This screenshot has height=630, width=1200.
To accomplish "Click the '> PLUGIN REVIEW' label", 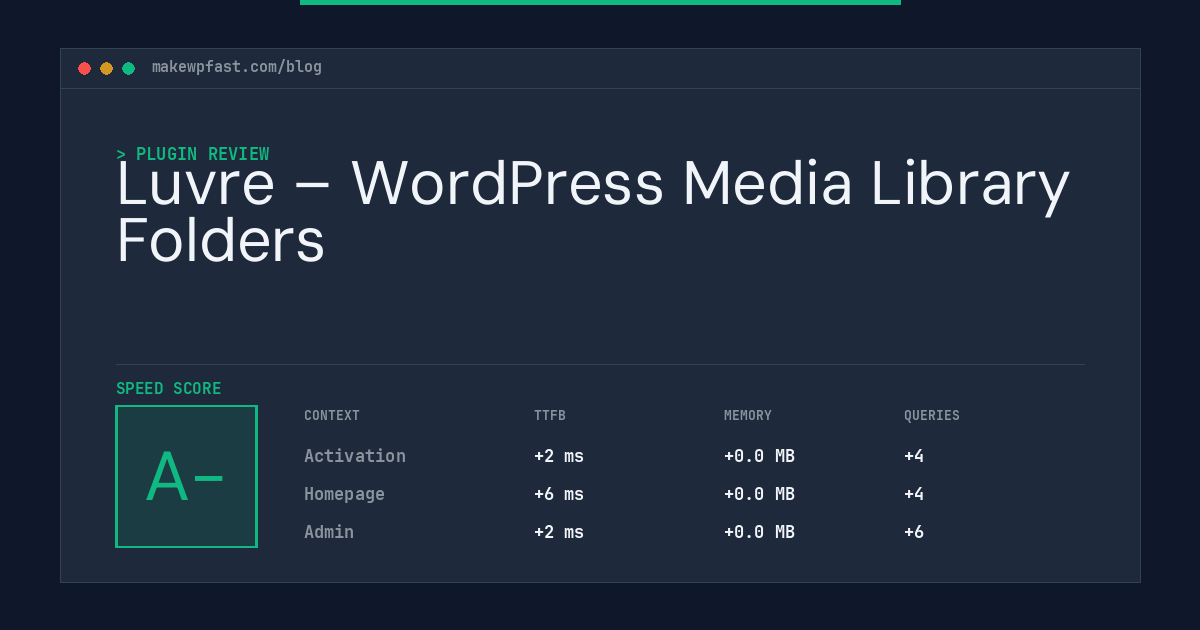I will [193, 154].
